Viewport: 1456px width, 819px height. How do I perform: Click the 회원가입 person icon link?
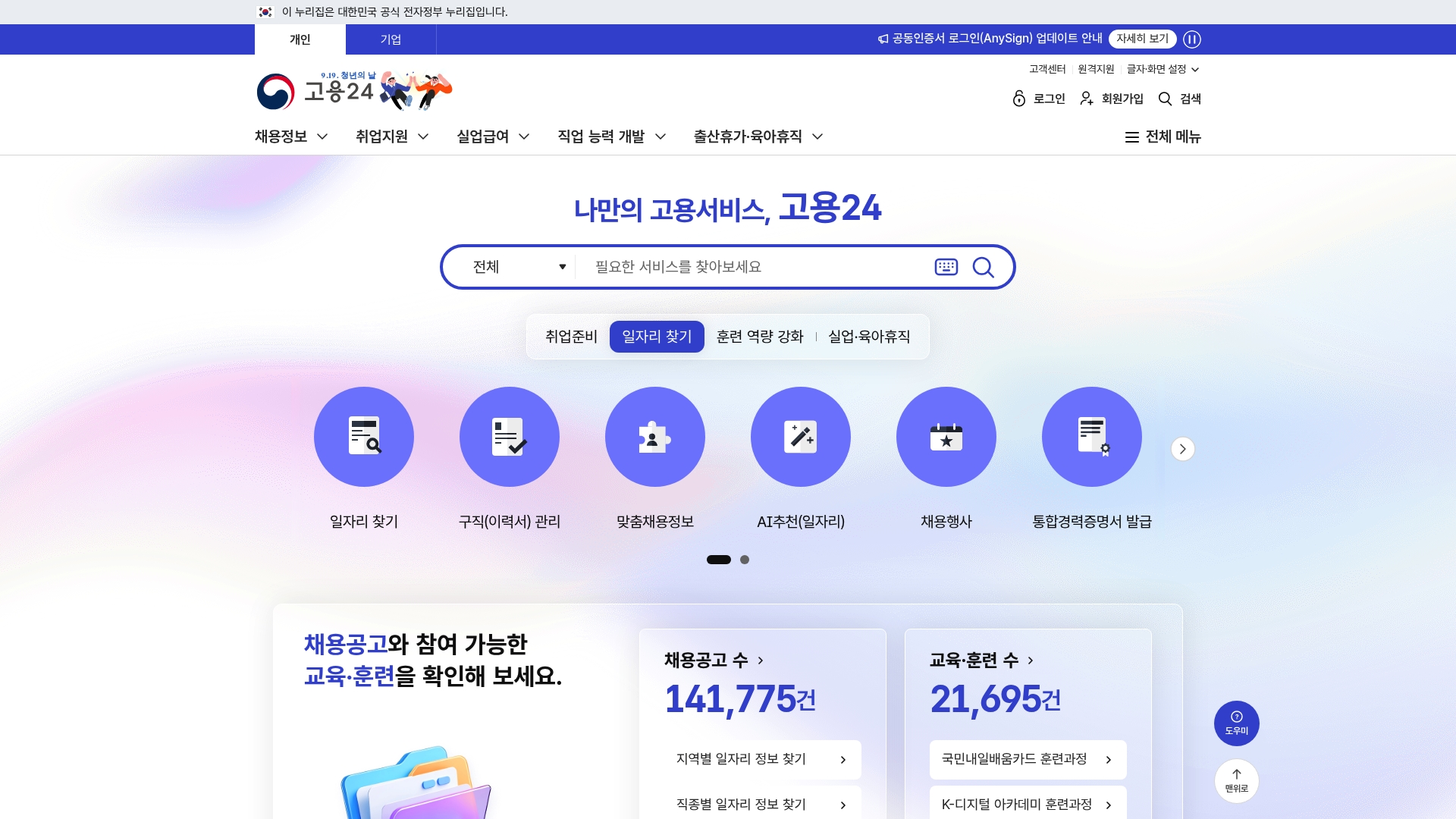coord(1112,99)
